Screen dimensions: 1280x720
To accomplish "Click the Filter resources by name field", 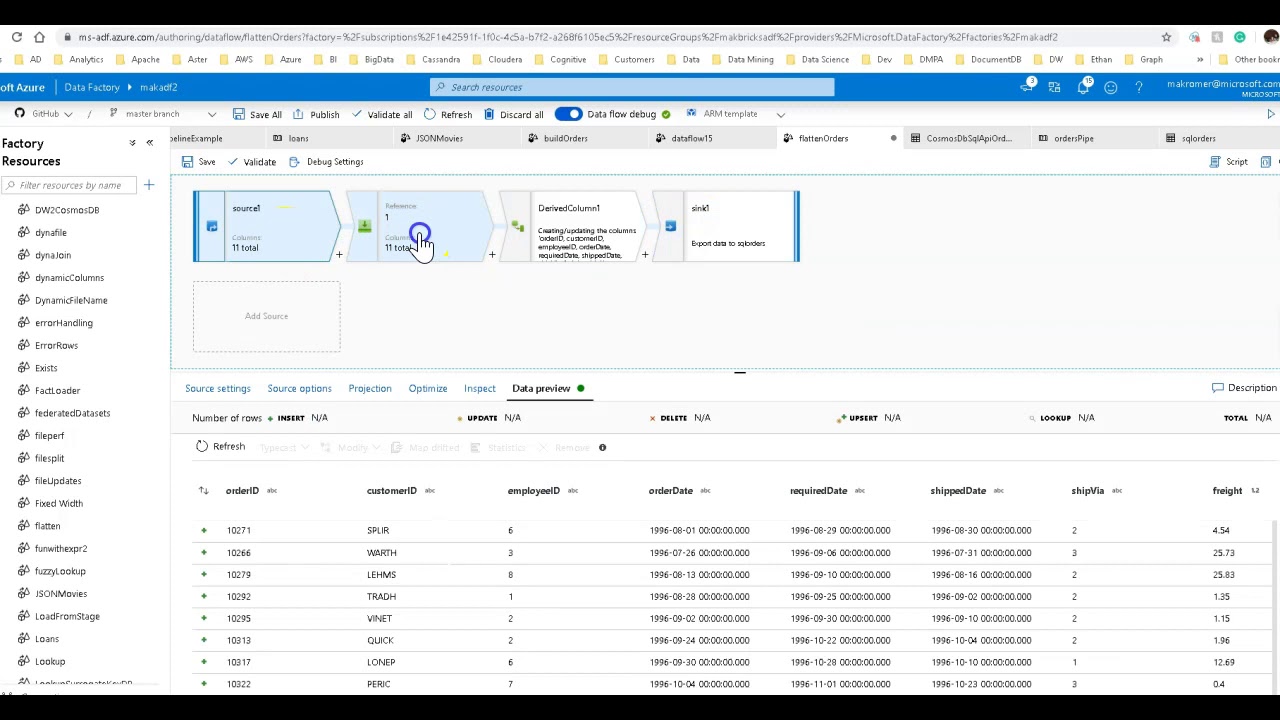I will pos(70,185).
